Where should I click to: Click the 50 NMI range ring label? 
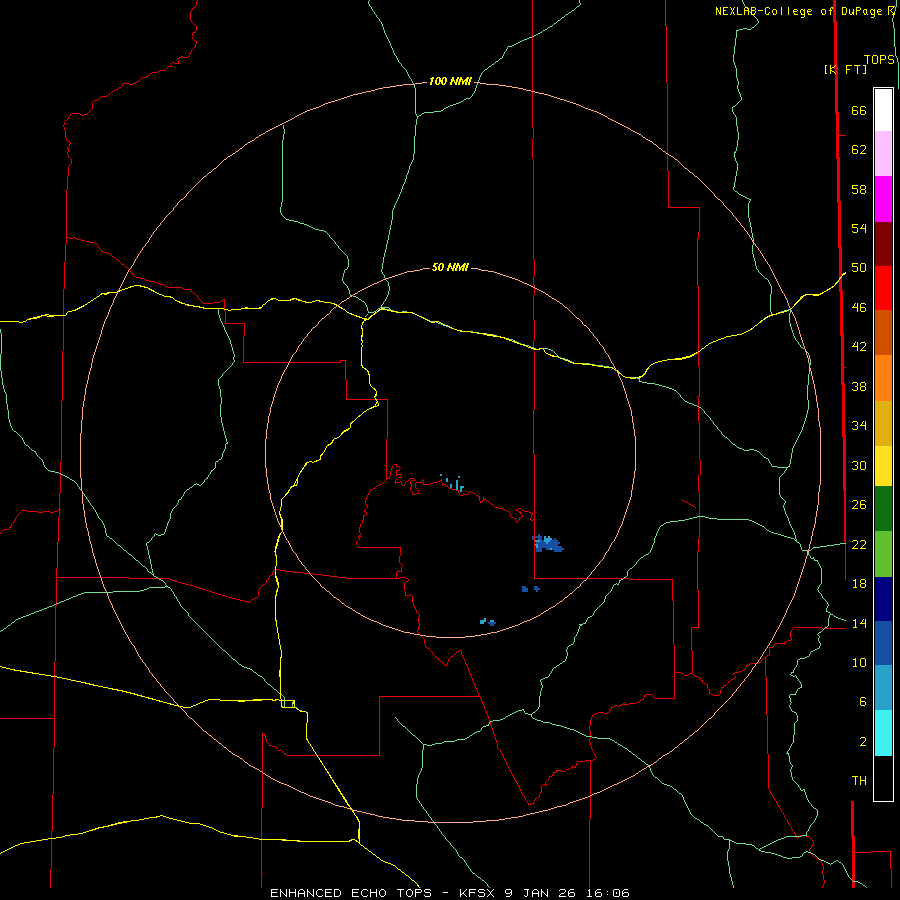point(450,267)
